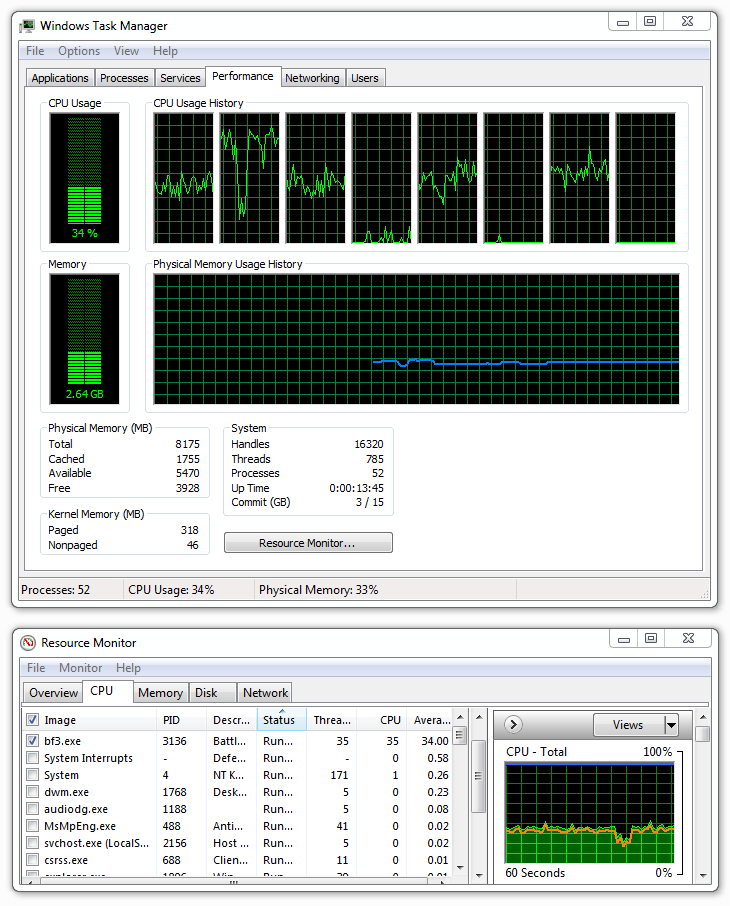Switch to the Processes tab
730x906 pixels.
[124, 78]
